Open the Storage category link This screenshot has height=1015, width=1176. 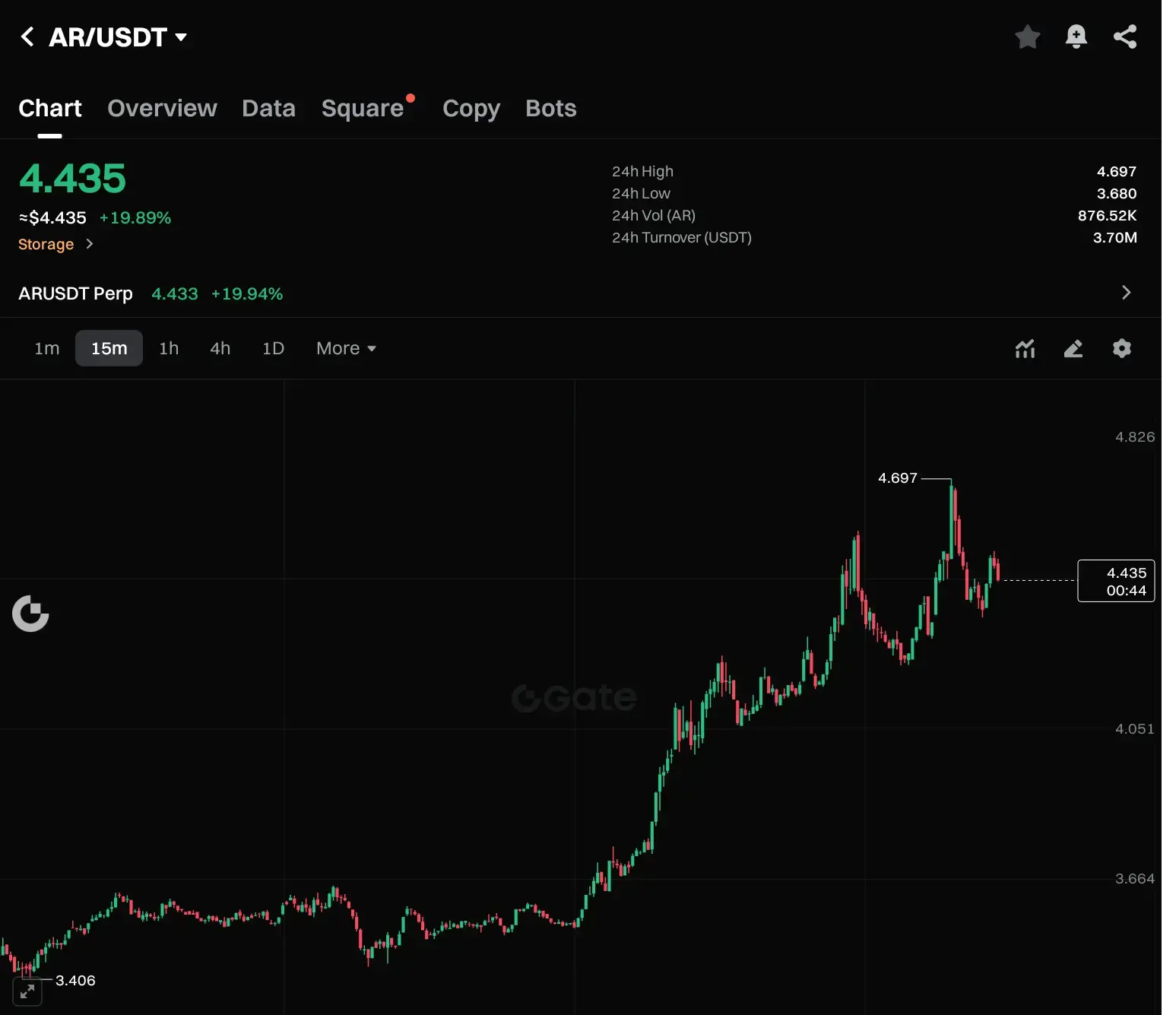(46, 244)
